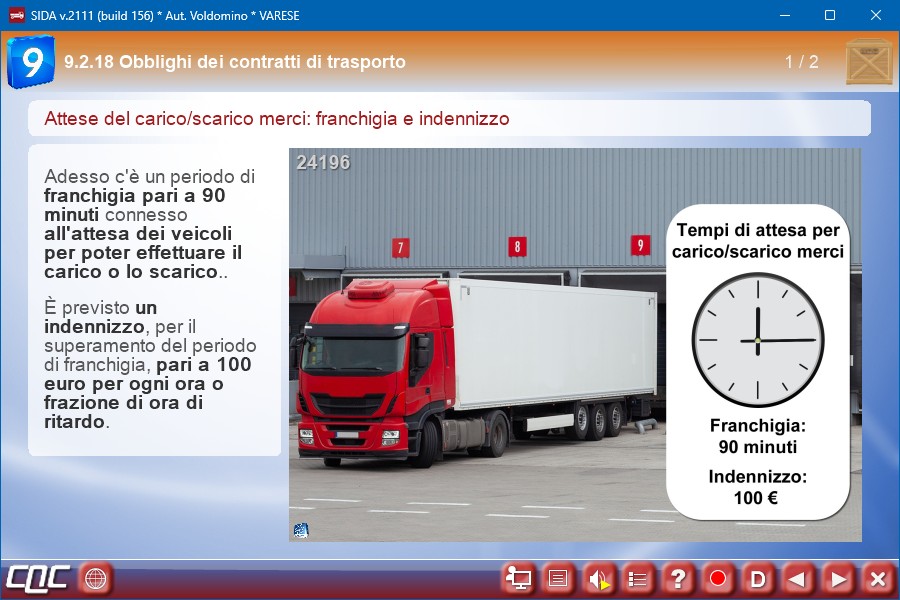Click the small blue icon on truck photo
The width and height of the screenshot is (900, 600).
point(301,530)
